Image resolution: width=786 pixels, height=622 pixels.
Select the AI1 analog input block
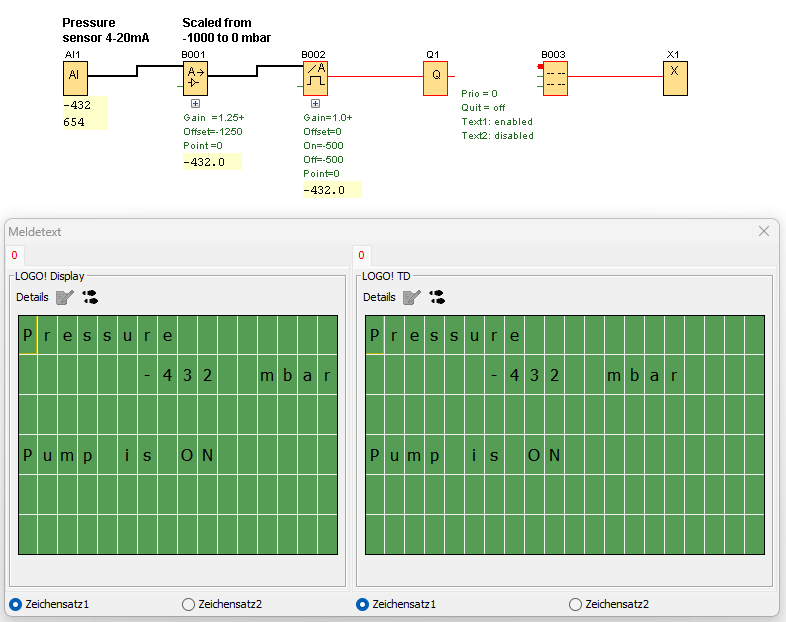(x=75, y=78)
